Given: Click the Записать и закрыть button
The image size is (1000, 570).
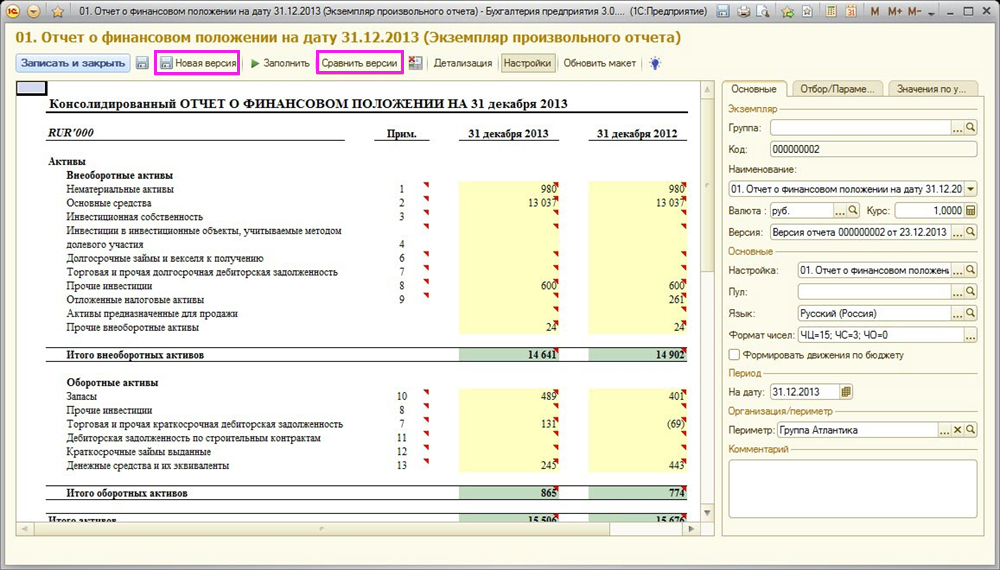Looking at the screenshot, I should pyautogui.click(x=72, y=63).
